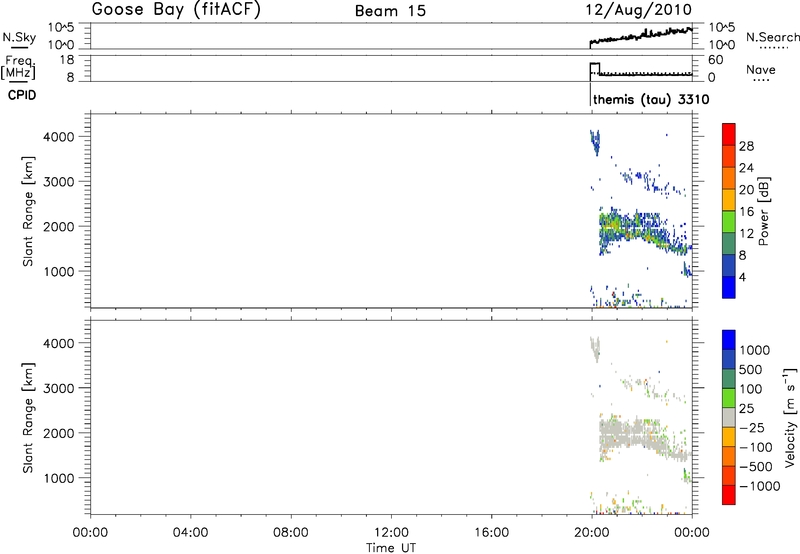Viewport: 800px width, 554px height.
Task: Click the '28' Power colorbar tick
Action: coord(746,146)
